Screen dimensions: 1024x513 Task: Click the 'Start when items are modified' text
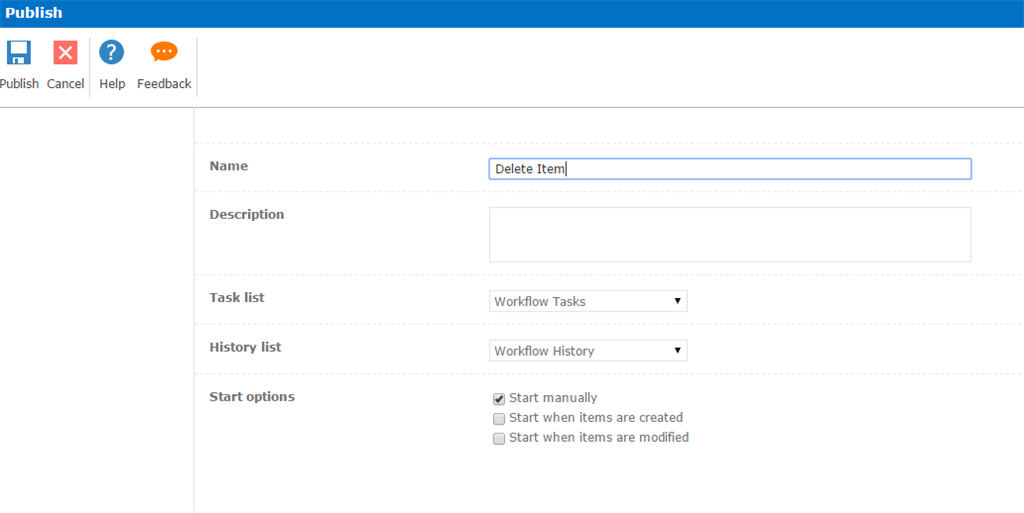599,438
